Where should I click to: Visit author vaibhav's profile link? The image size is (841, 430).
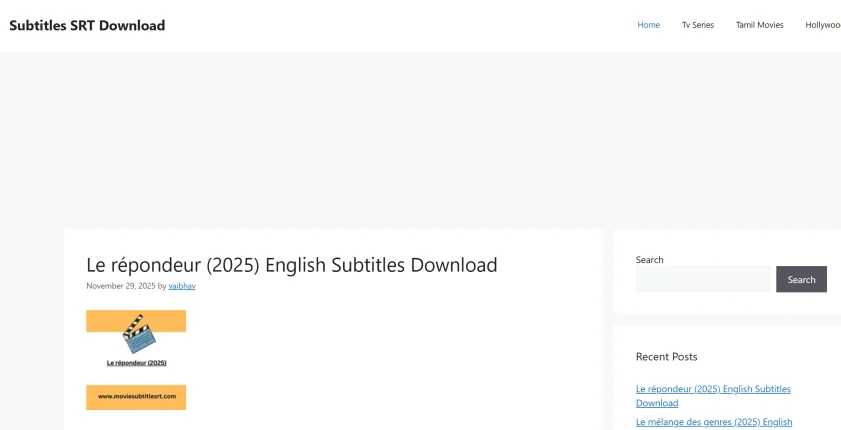[182, 286]
